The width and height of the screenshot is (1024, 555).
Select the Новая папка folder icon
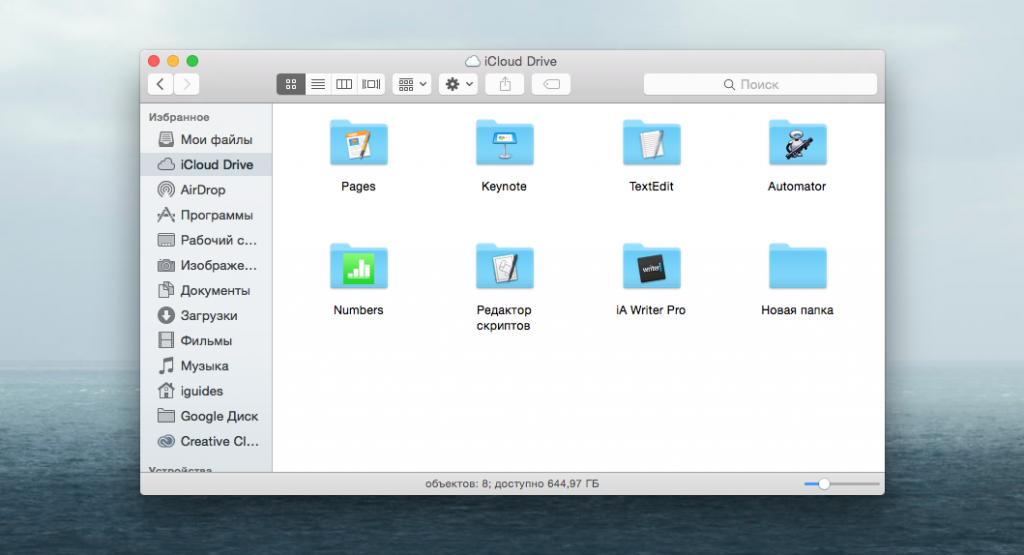point(797,266)
